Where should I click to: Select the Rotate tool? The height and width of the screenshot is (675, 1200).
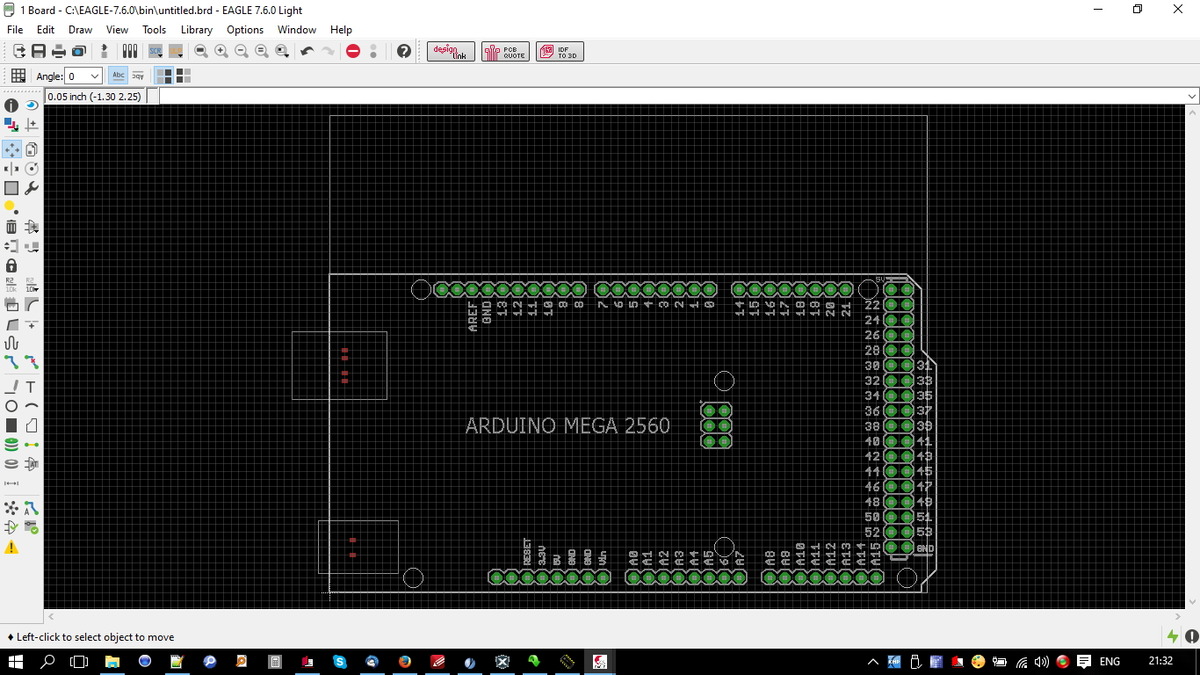[31, 167]
